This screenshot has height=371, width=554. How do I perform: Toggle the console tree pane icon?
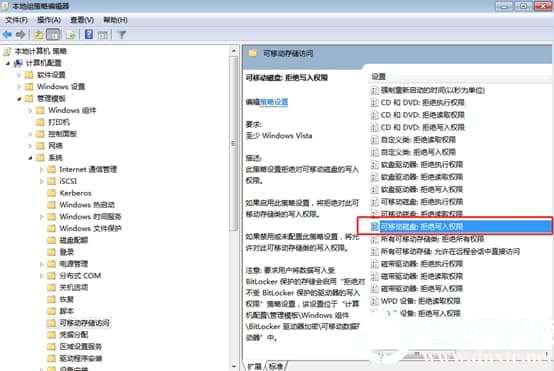pos(53,35)
